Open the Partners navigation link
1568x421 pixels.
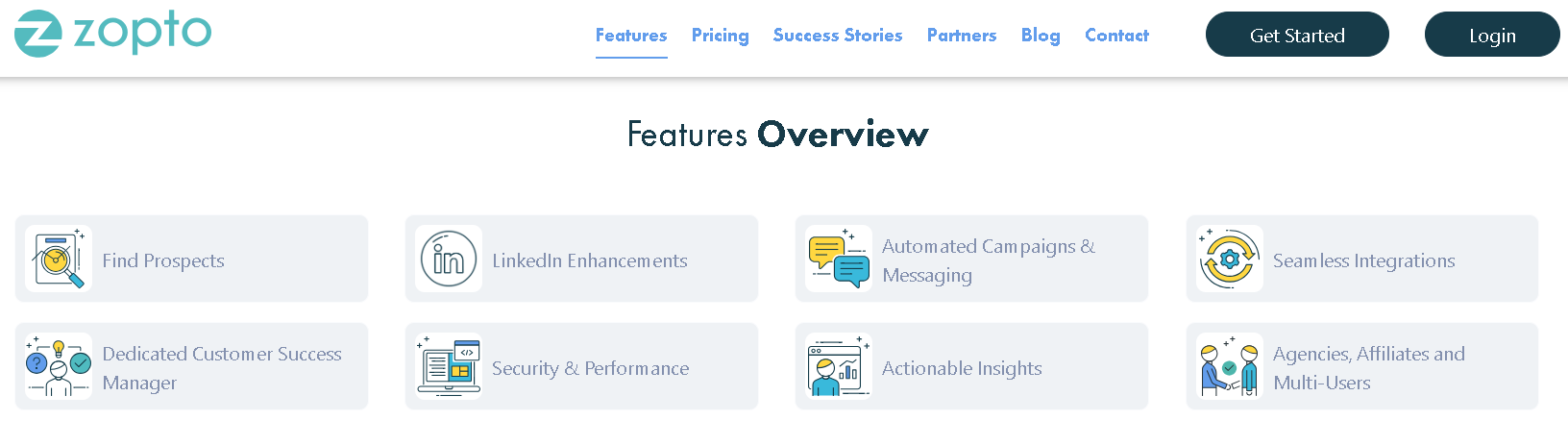(x=962, y=36)
